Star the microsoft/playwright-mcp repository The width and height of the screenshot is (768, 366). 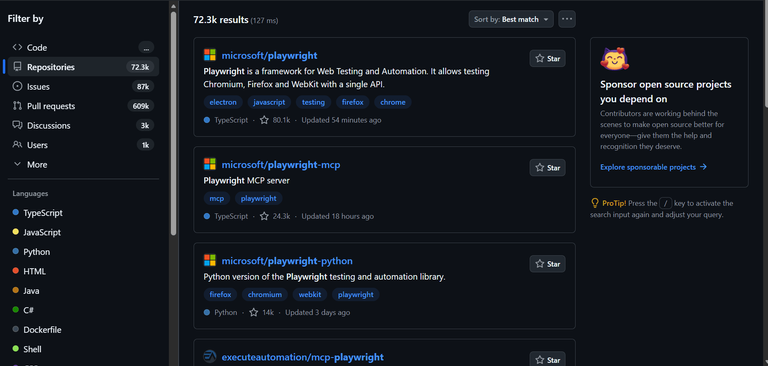[x=548, y=168]
